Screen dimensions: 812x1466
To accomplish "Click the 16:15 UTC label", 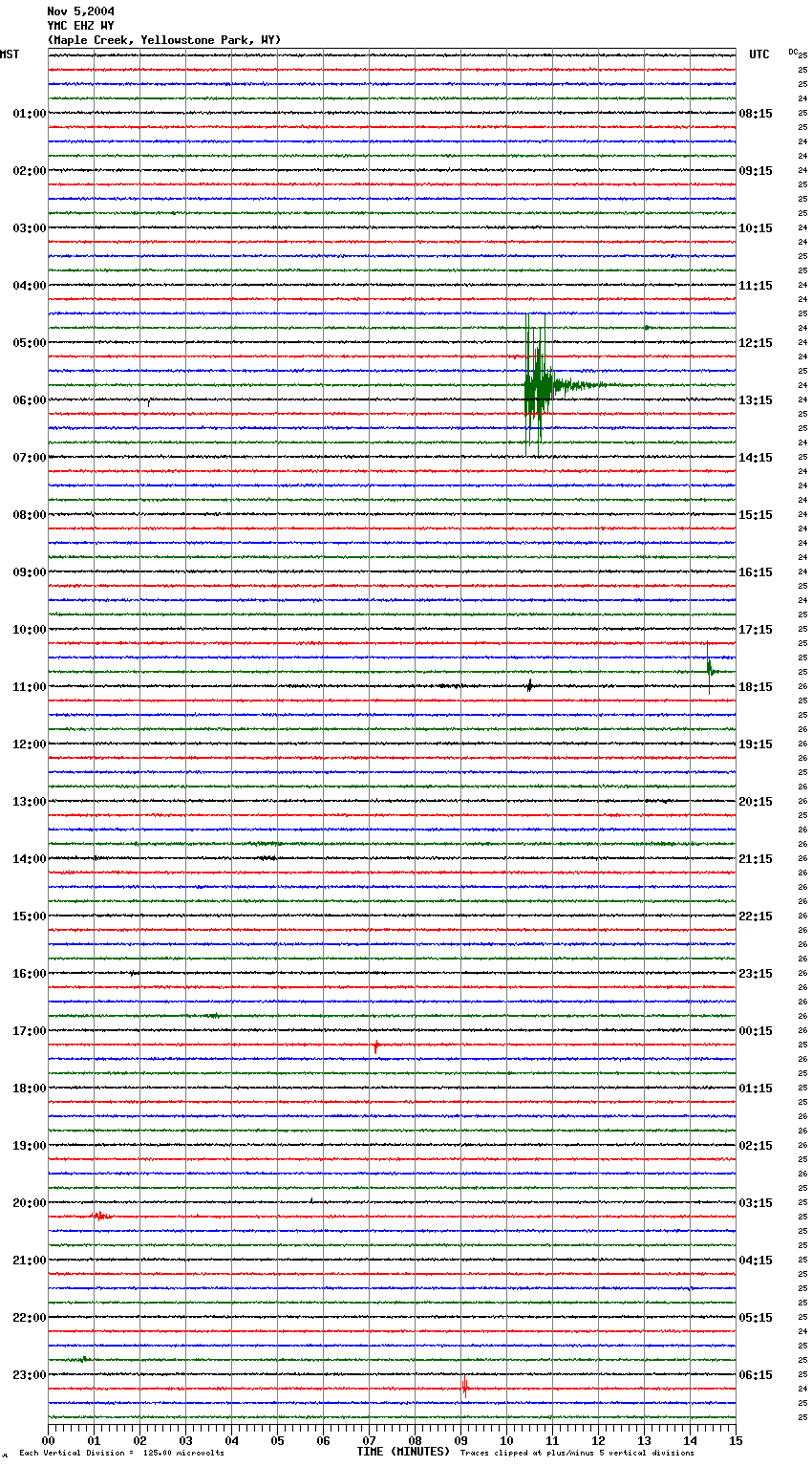I will tap(756, 572).
